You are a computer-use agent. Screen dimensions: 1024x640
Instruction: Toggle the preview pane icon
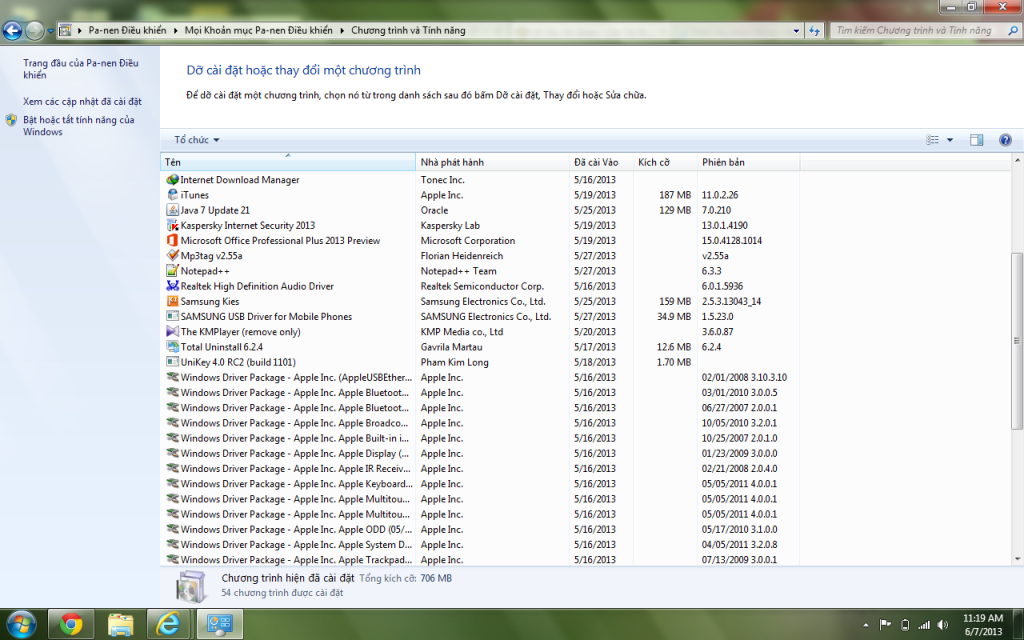pyautogui.click(x=976, y=140)
